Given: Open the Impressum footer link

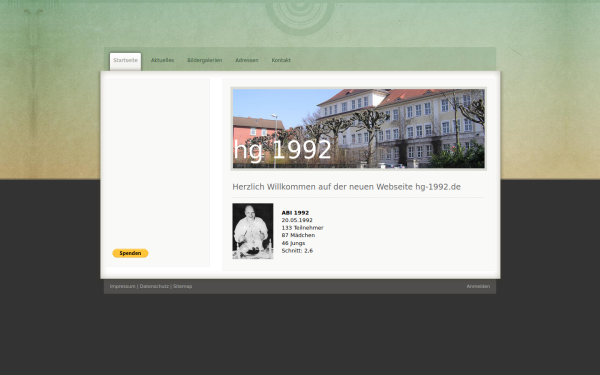Looking at the screenshot, I should click(x=122, y=286).
